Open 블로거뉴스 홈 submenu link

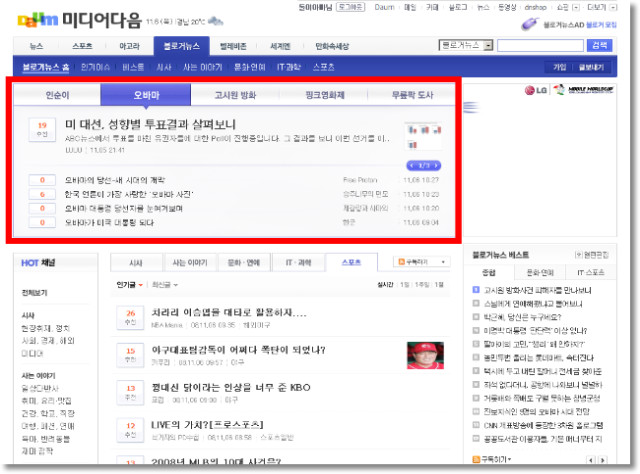click(x=45, y=67)
